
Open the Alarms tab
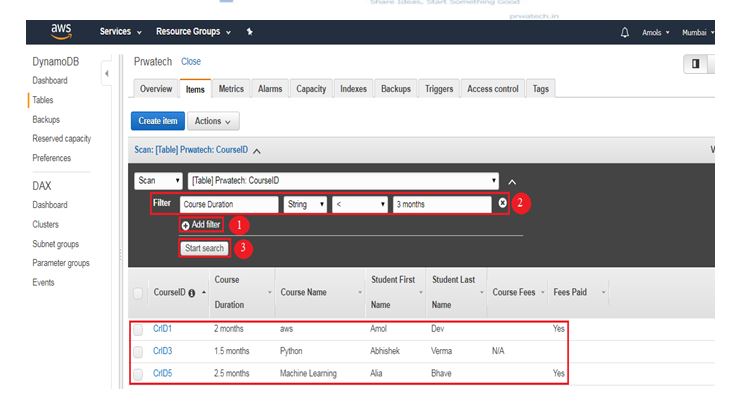tap(270, 89)
